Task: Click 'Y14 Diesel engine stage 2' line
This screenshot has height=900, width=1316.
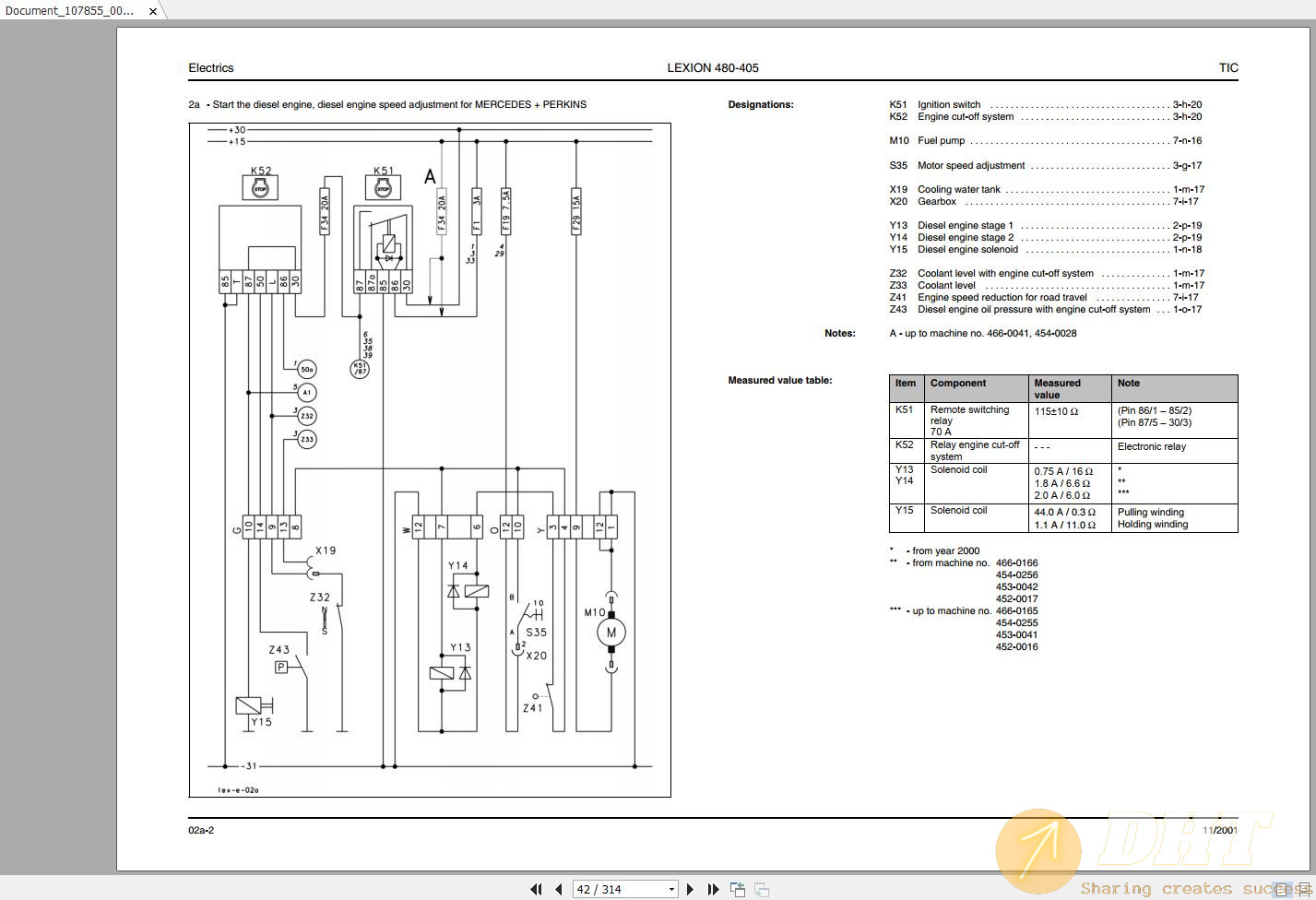Action: click(x=1046, y=238)
